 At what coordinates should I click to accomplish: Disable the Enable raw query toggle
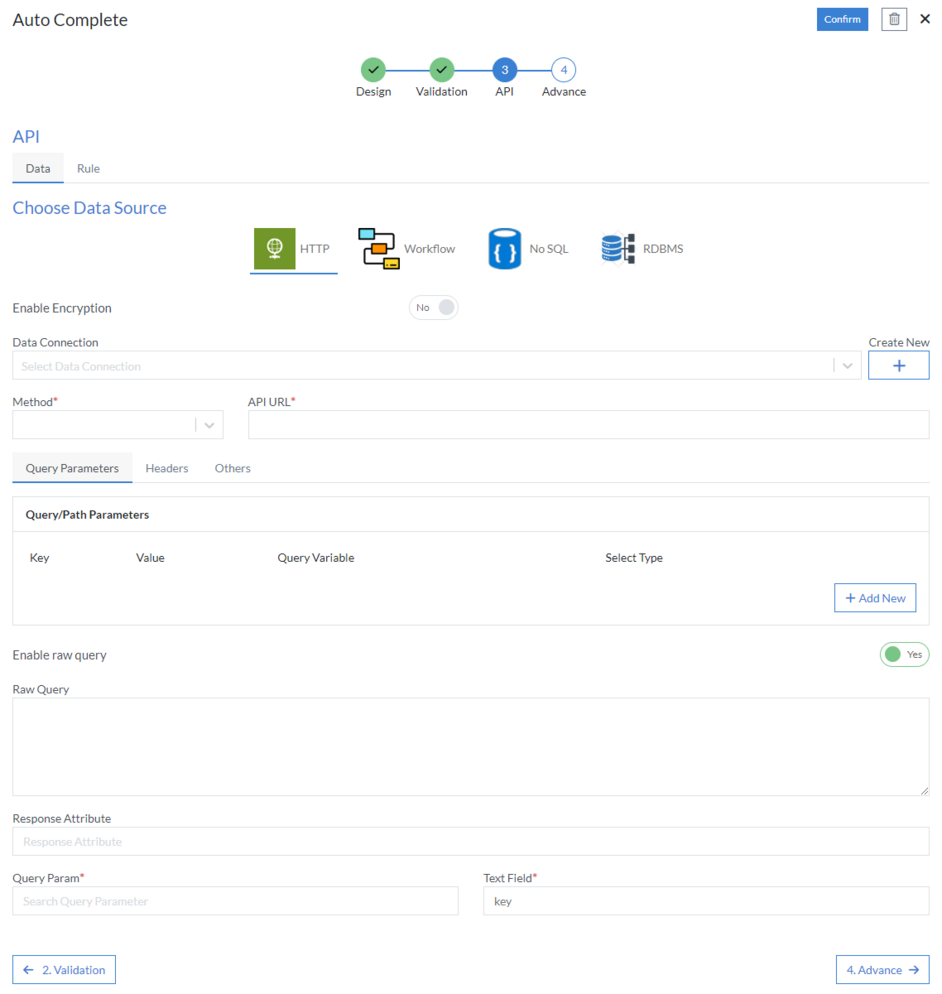point(904,655)
